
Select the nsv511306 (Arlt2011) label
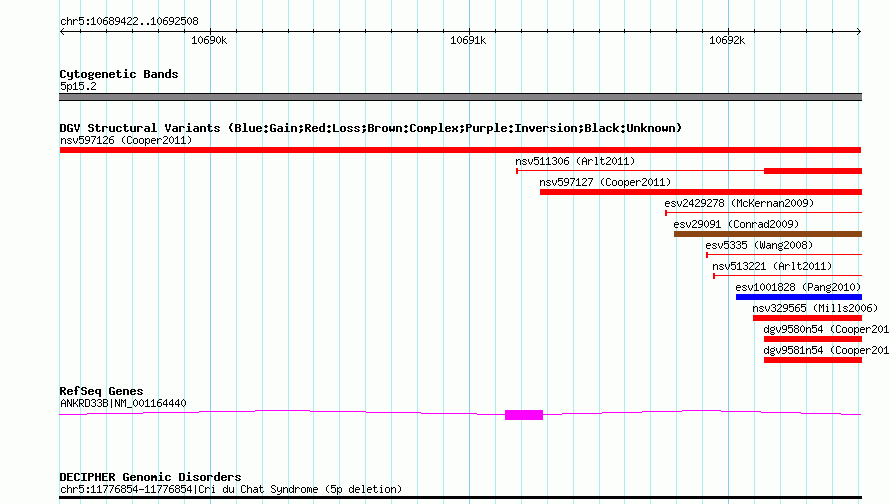[575, 161]
